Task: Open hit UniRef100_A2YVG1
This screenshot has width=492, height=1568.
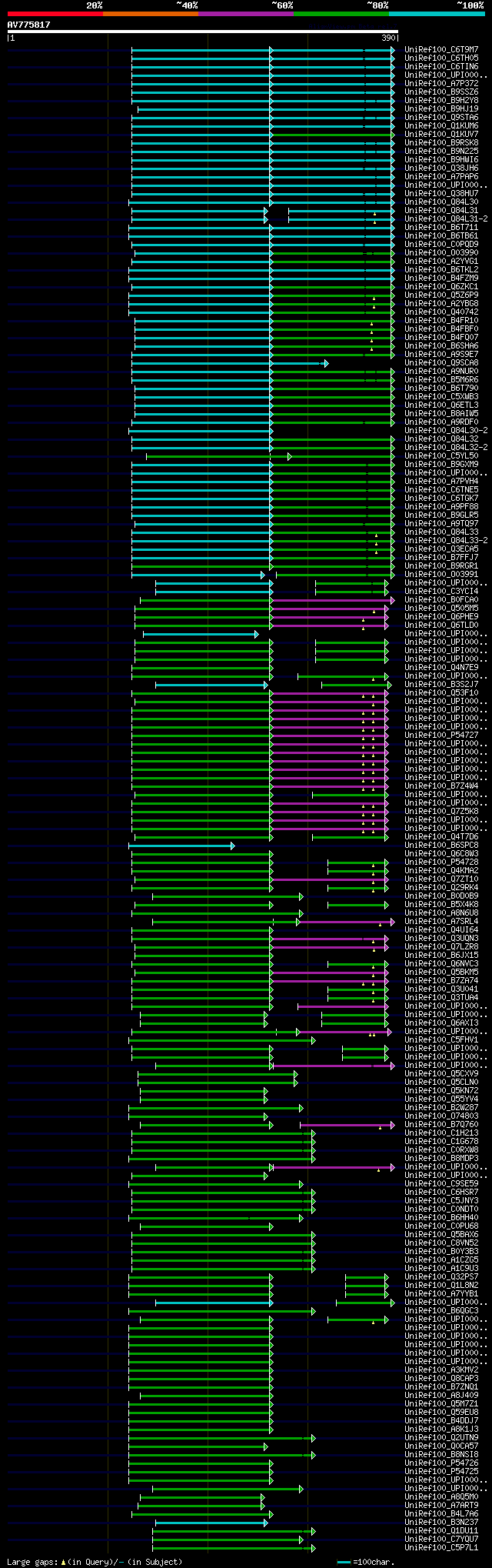Action: (x=441, y=261)
